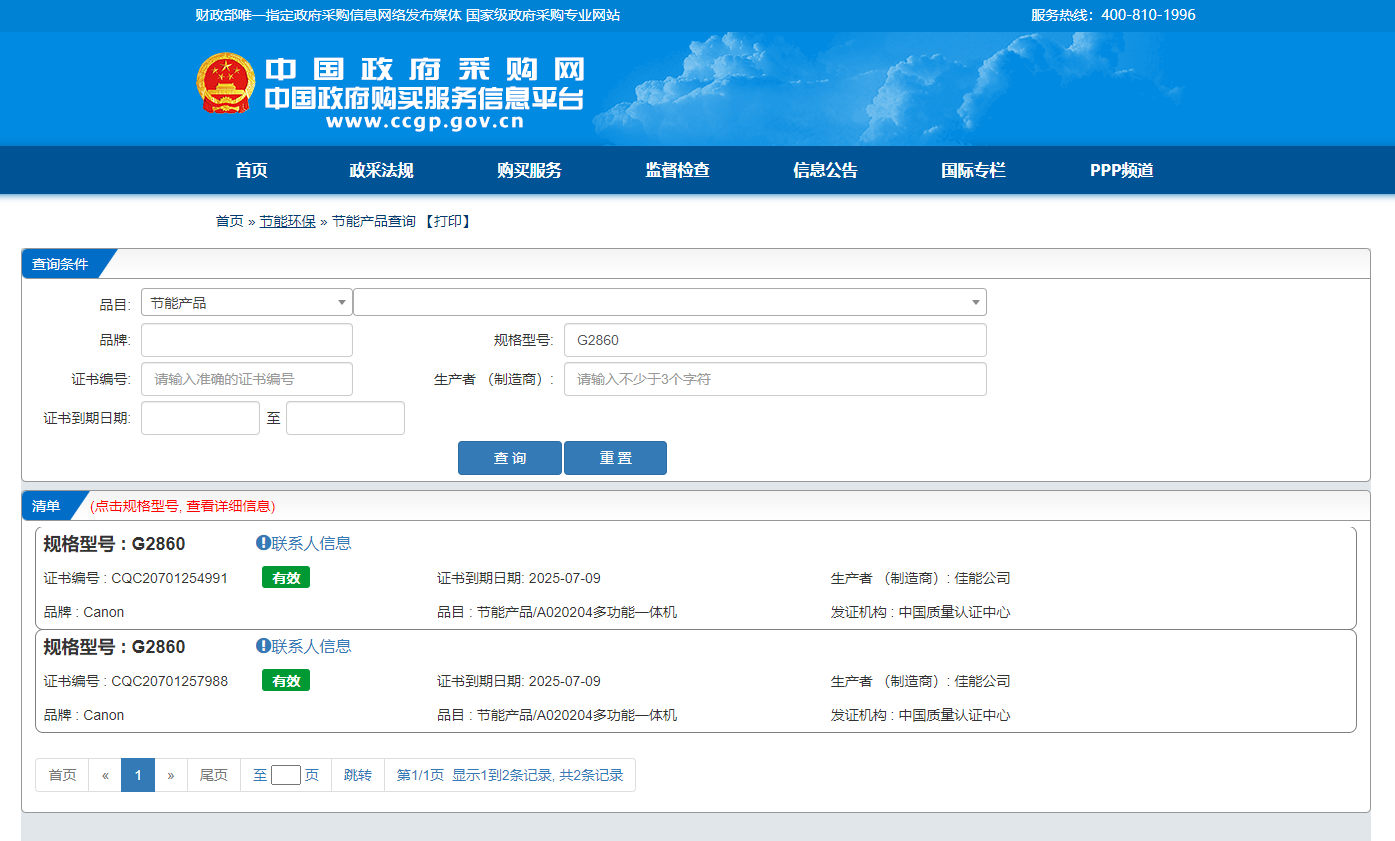Click the 生产者(制造商) input field
The image size is (1395, 841).
point(774,379)
